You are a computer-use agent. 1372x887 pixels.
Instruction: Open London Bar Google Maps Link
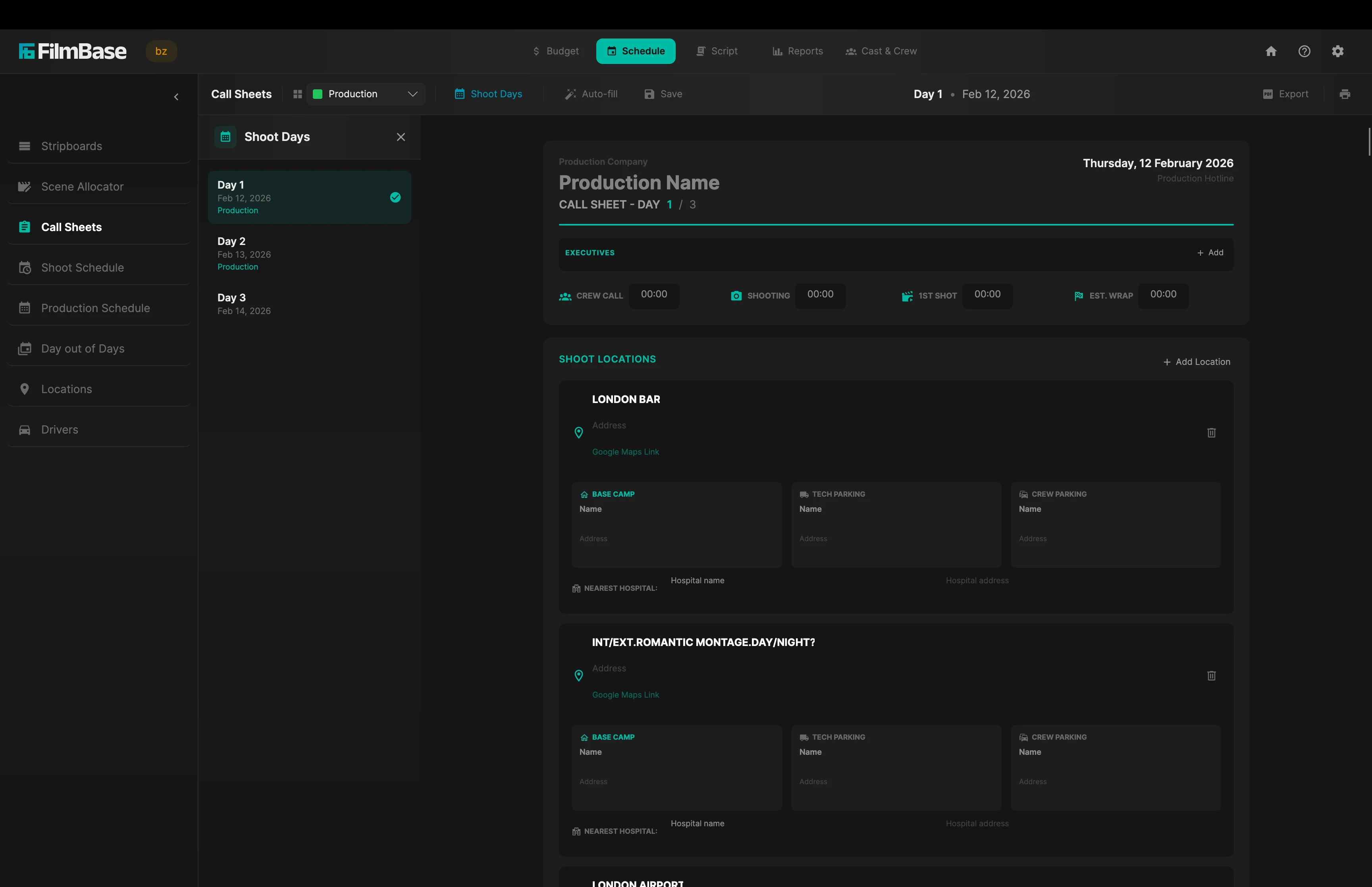coord(625,452)
